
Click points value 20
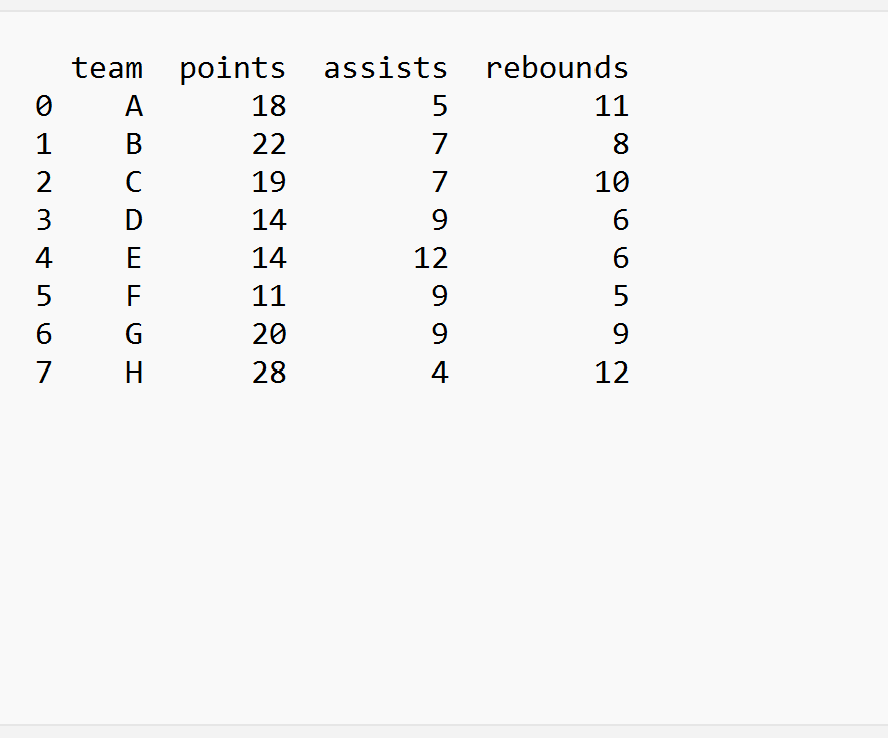(269, 334)
